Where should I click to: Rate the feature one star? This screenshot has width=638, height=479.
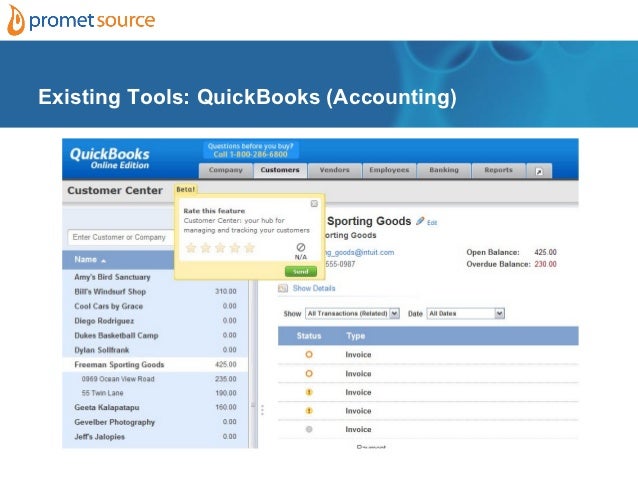[191, 248]
